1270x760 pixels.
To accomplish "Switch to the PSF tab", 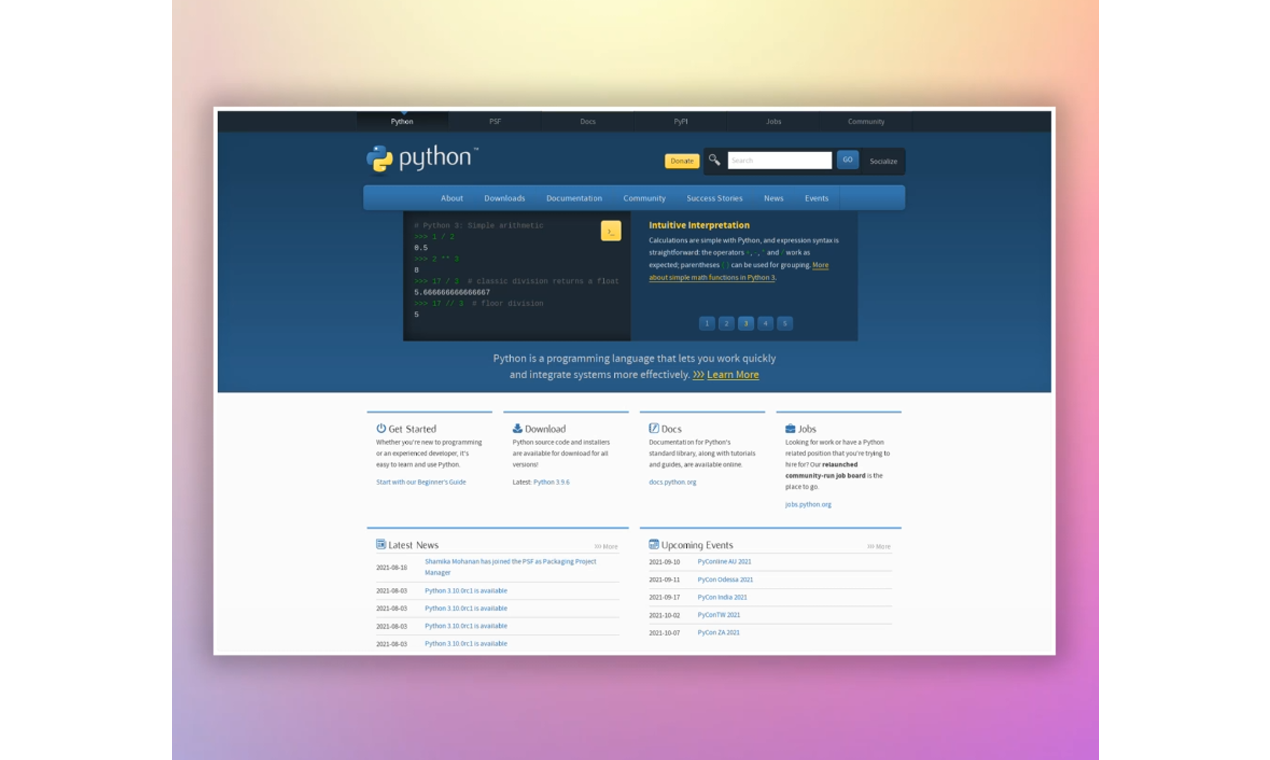I will (x=495, y=121).
